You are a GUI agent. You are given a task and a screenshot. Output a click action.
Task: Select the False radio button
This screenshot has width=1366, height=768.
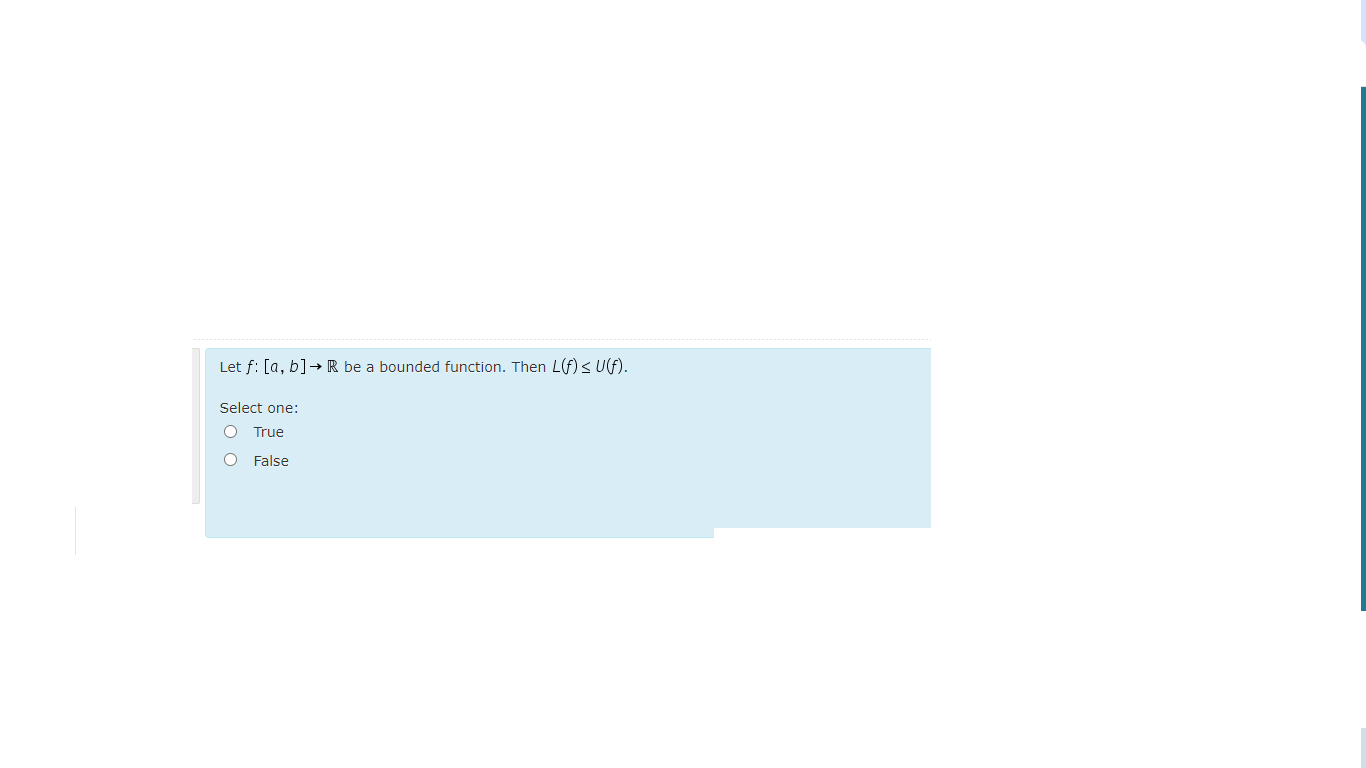[231, 460]
